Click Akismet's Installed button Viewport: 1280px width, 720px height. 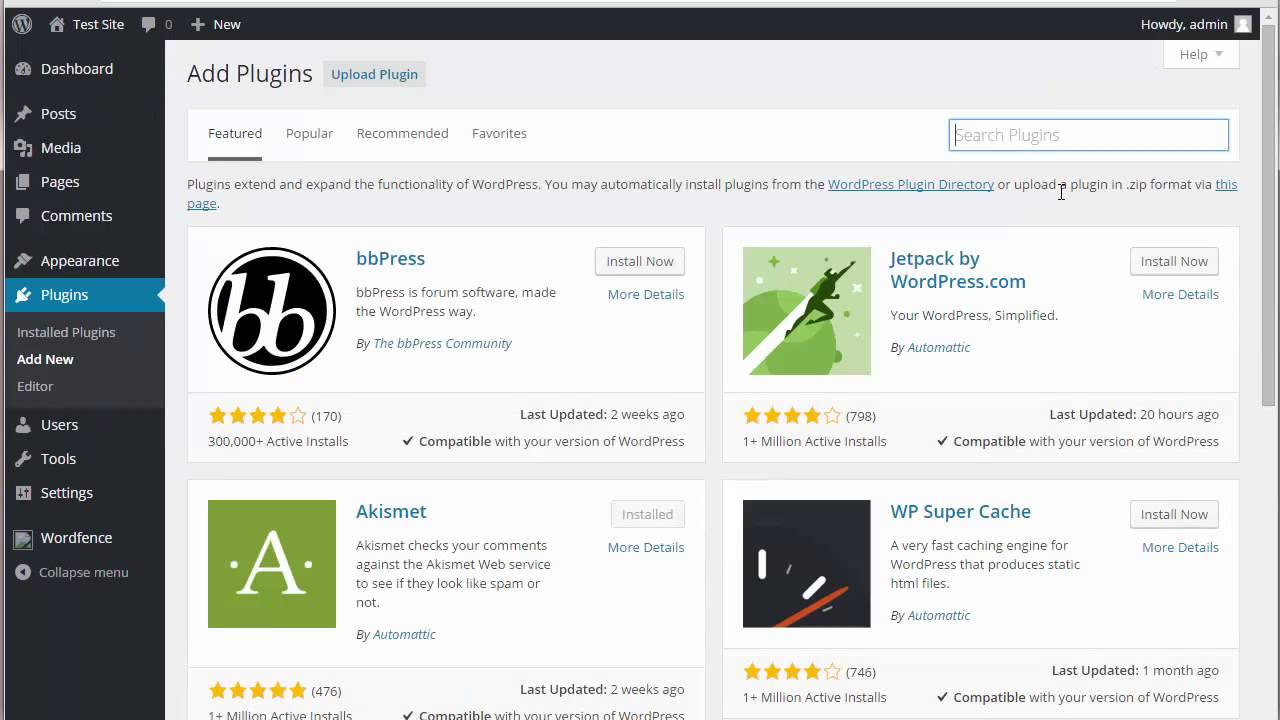pyautogui.click(x=647, y=514)
